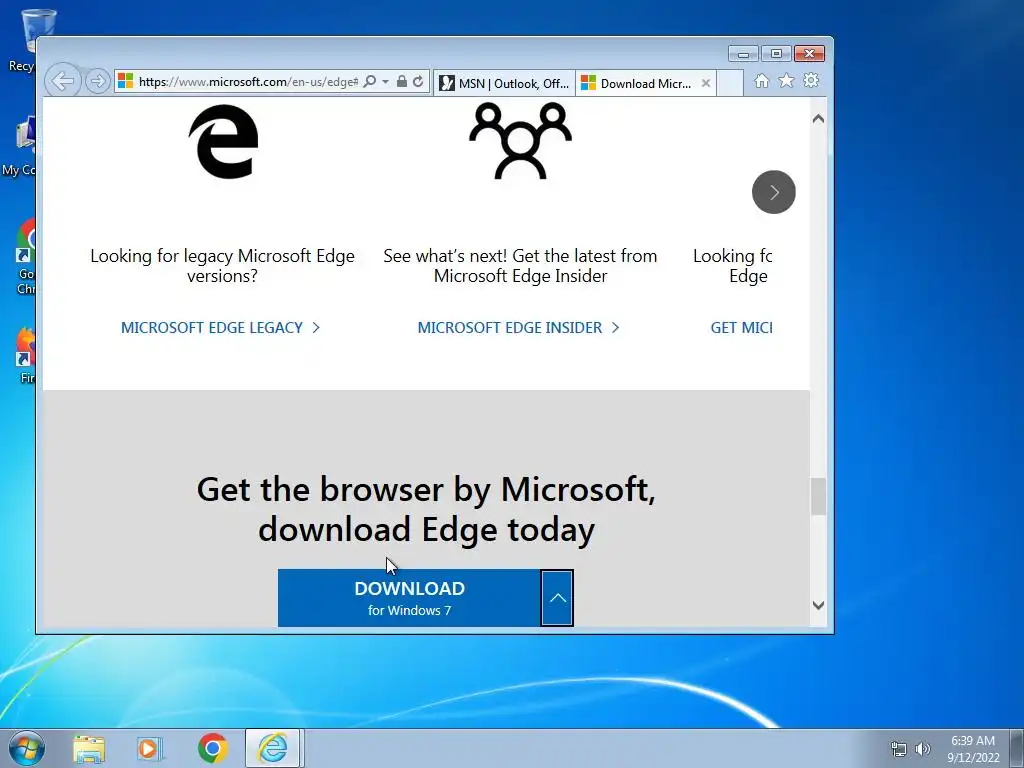Click the search magnifier in the address bar

tap(370, 82)
